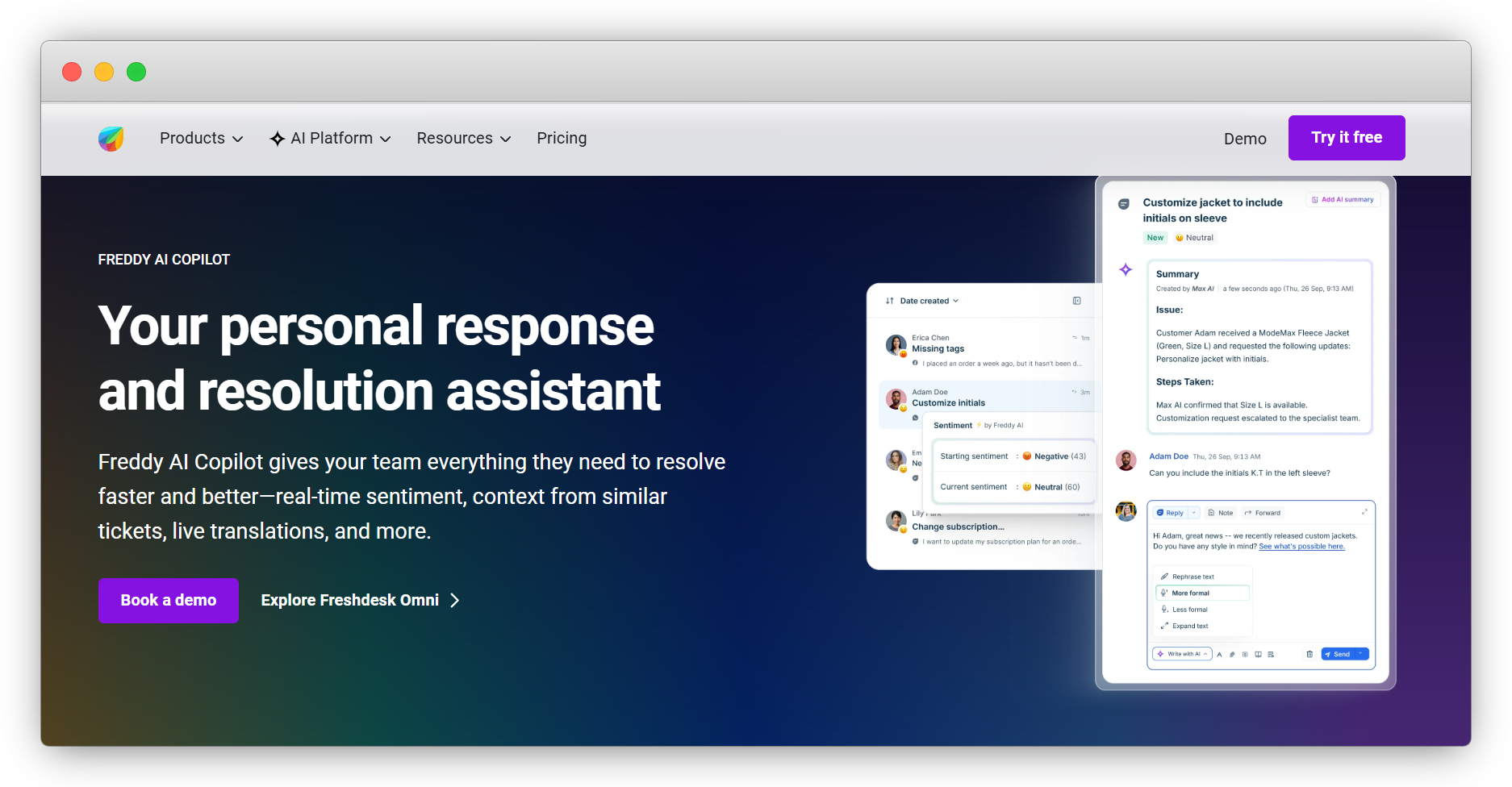Image resolution: width=1512 pixels, height=787 pixels.
Task: Click Erica Chen's avatar
Action: pyautogui.click(x=896, y=345)
